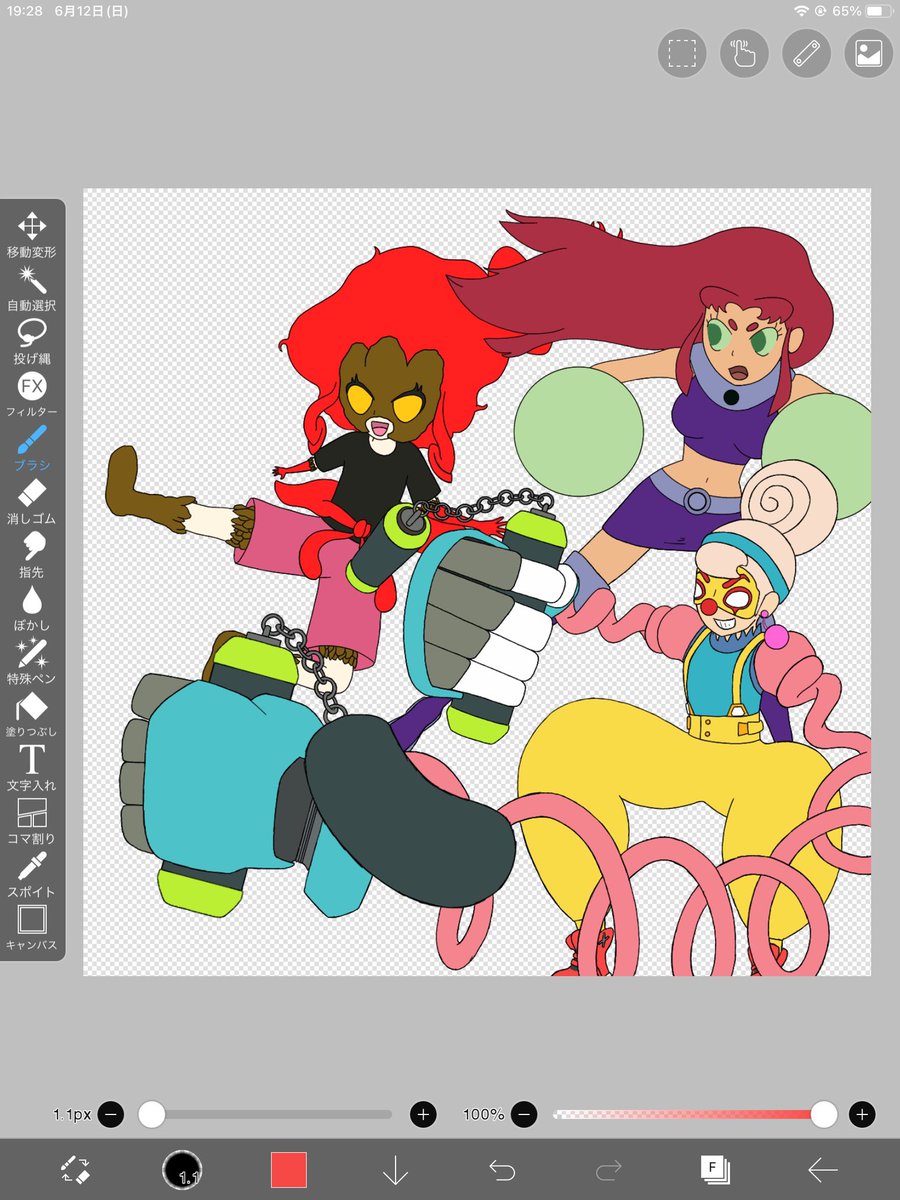
Task: Click the brush thickness slider handle
Action: click(151, 1114)
